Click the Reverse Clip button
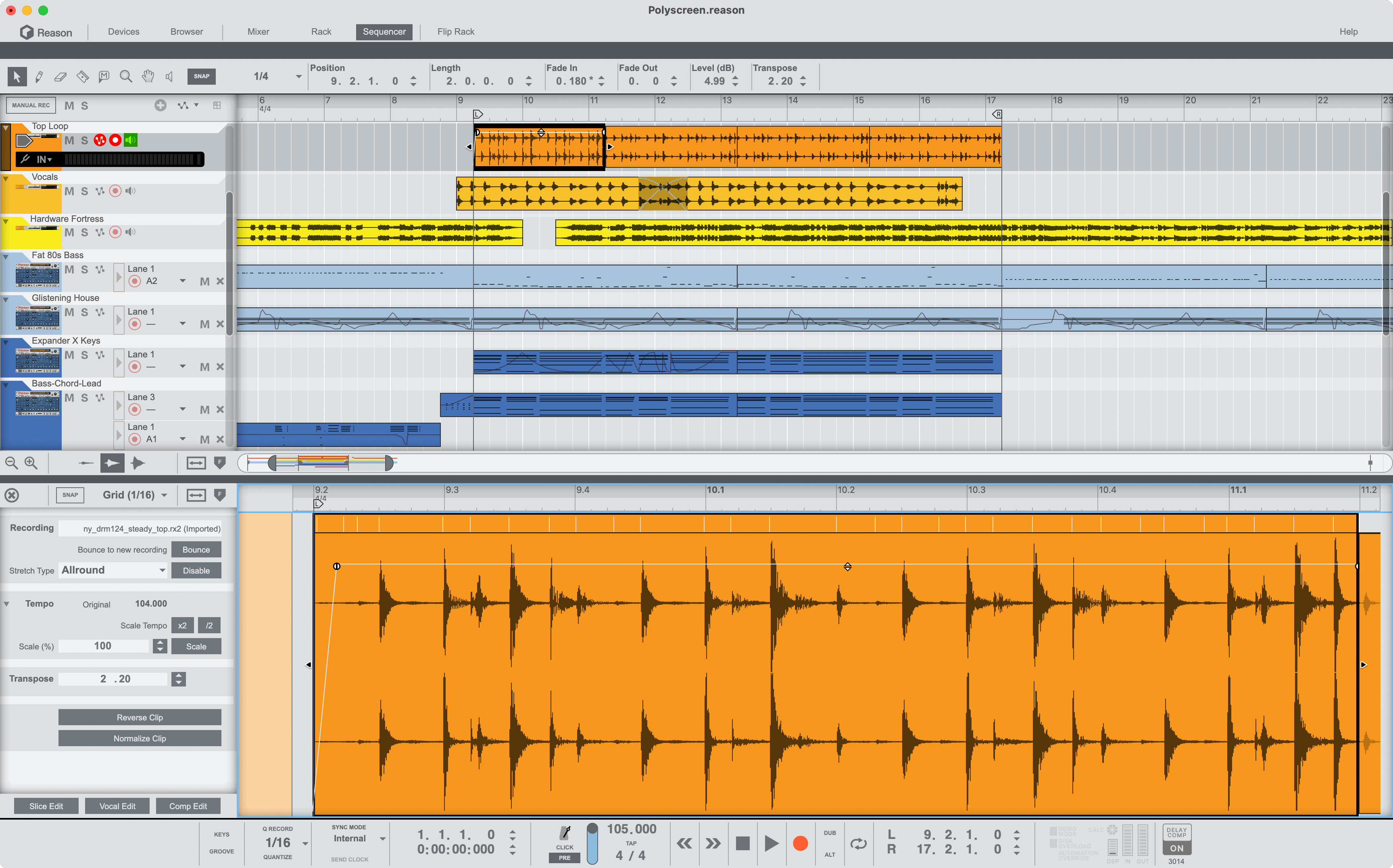Screen dimensions: 1393x868 [x=139, y=717]
